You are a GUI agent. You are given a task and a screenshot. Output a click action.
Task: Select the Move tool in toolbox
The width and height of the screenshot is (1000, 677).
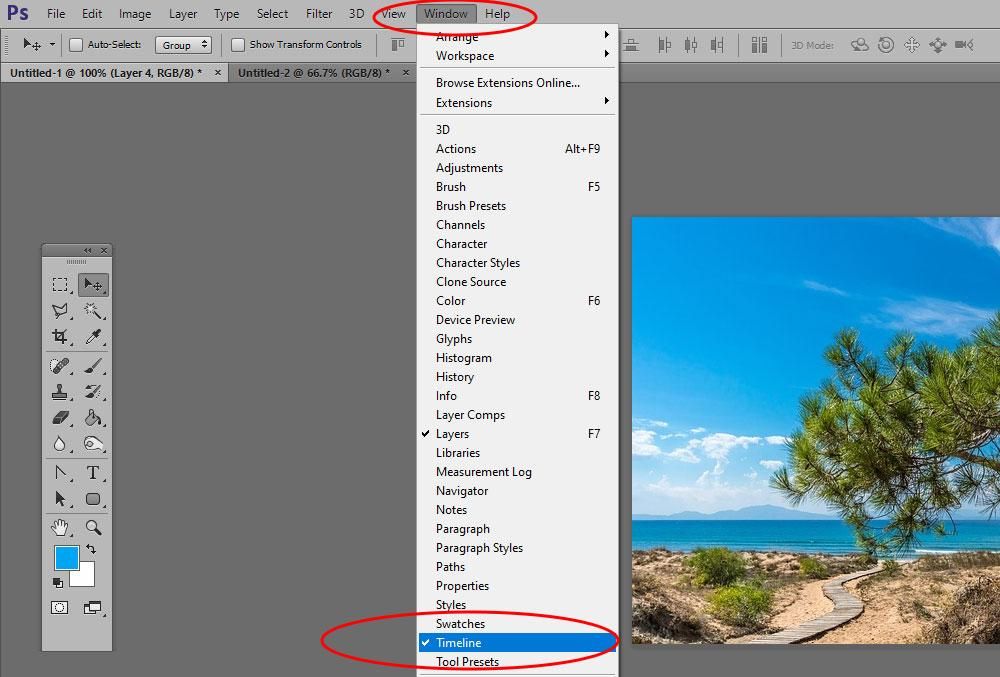93,284
